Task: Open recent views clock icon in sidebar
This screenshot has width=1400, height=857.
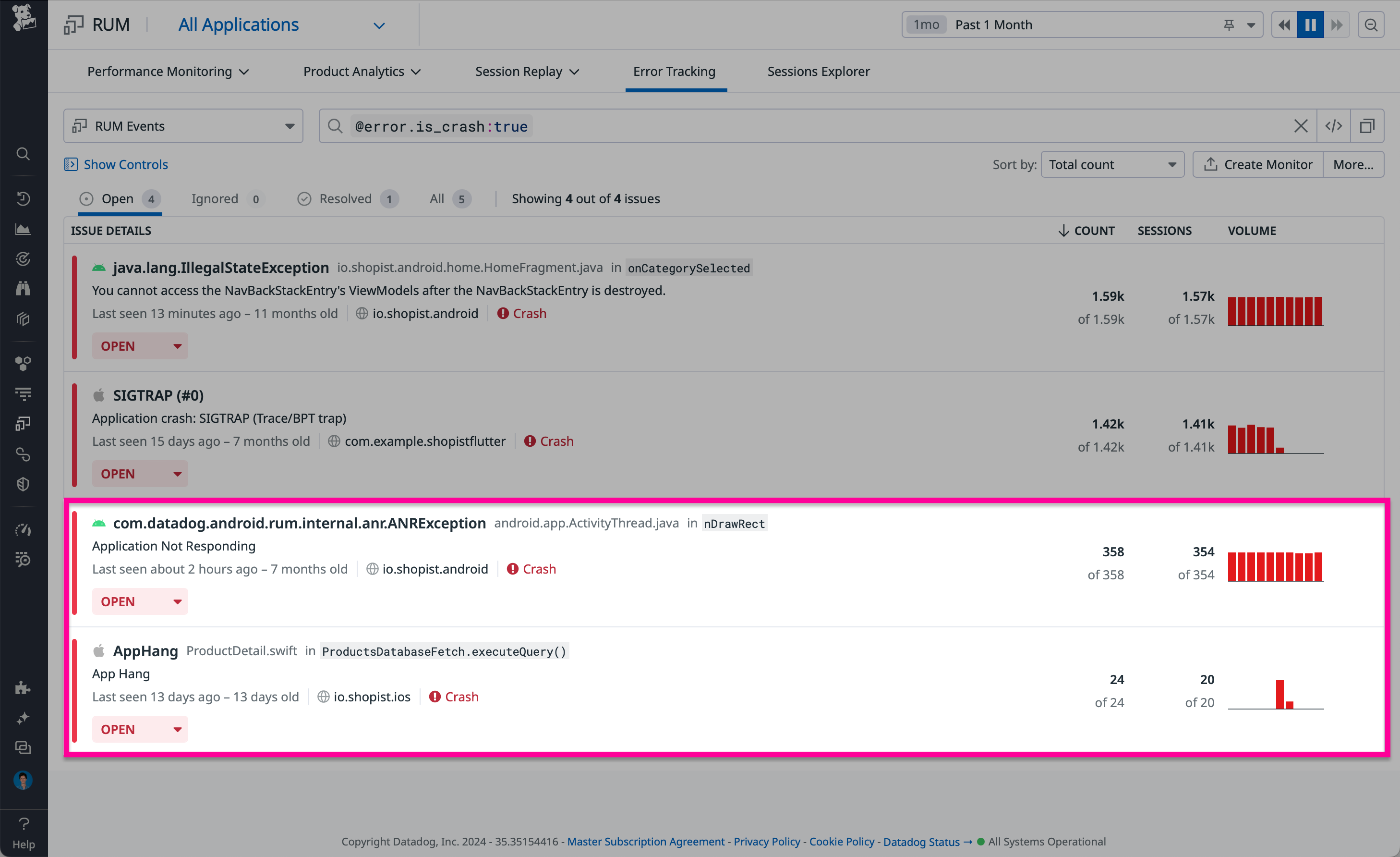Action: pyautogui.click(x=23, y=198)
